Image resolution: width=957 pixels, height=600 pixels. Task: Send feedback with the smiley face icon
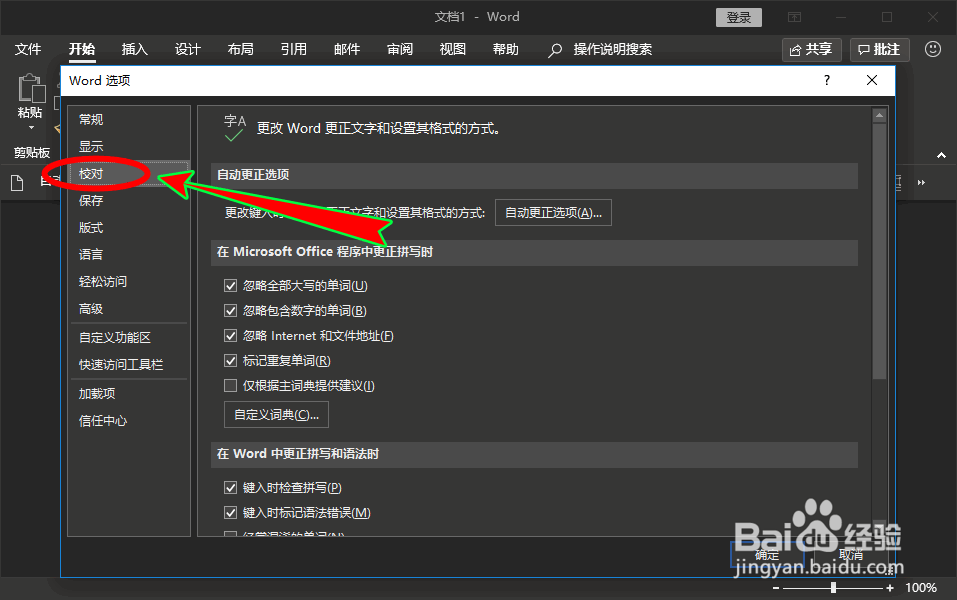933,49
